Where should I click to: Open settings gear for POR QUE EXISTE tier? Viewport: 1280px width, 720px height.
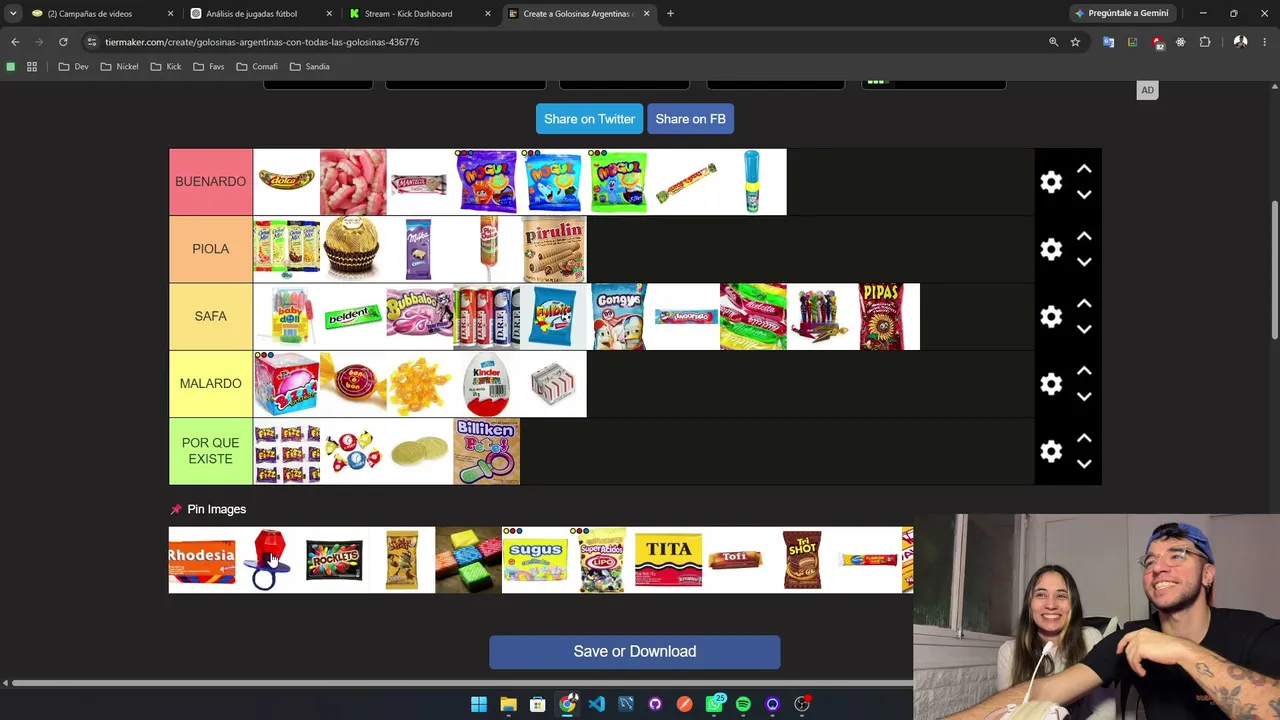[x=1051, y=451]
